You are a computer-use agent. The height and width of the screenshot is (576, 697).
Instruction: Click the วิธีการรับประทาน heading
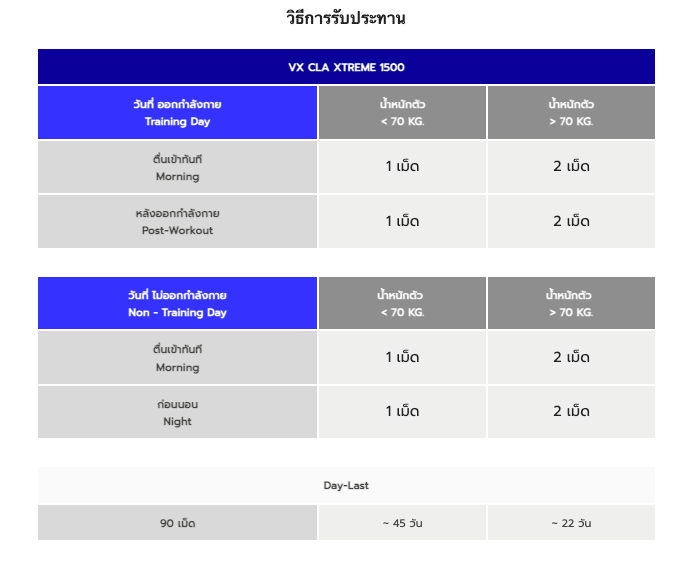click(345, 18)
